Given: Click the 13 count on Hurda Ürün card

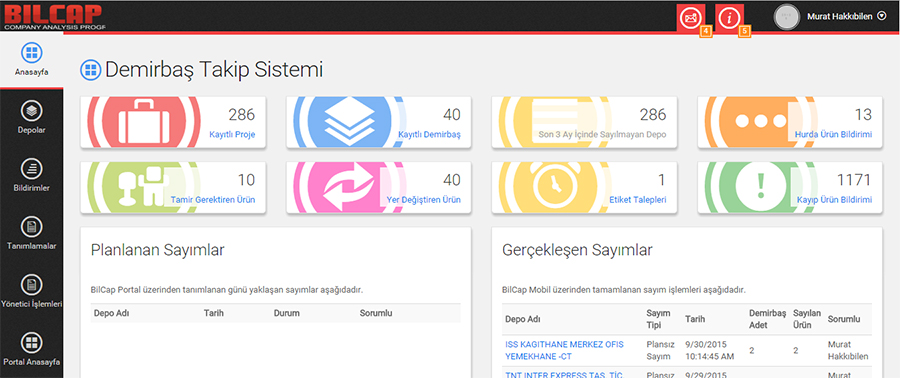Looking at the screenshot, I should click(863, 115).
